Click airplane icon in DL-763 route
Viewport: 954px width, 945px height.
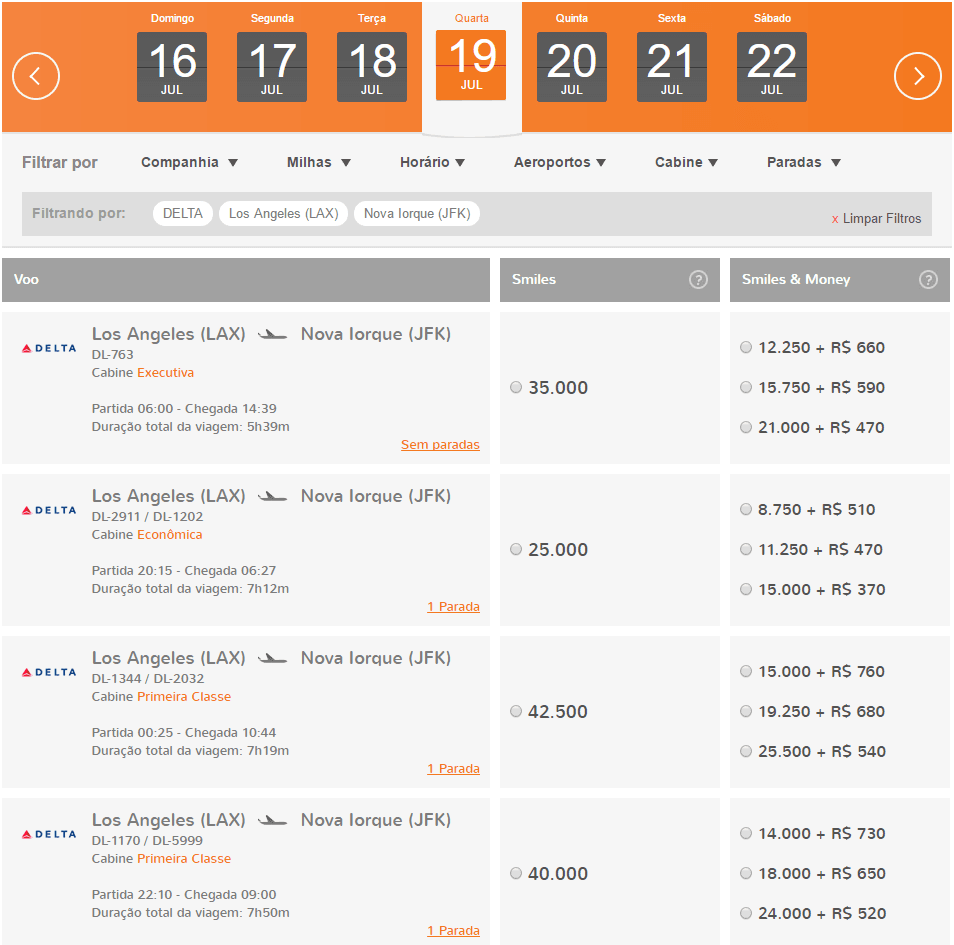273,335
